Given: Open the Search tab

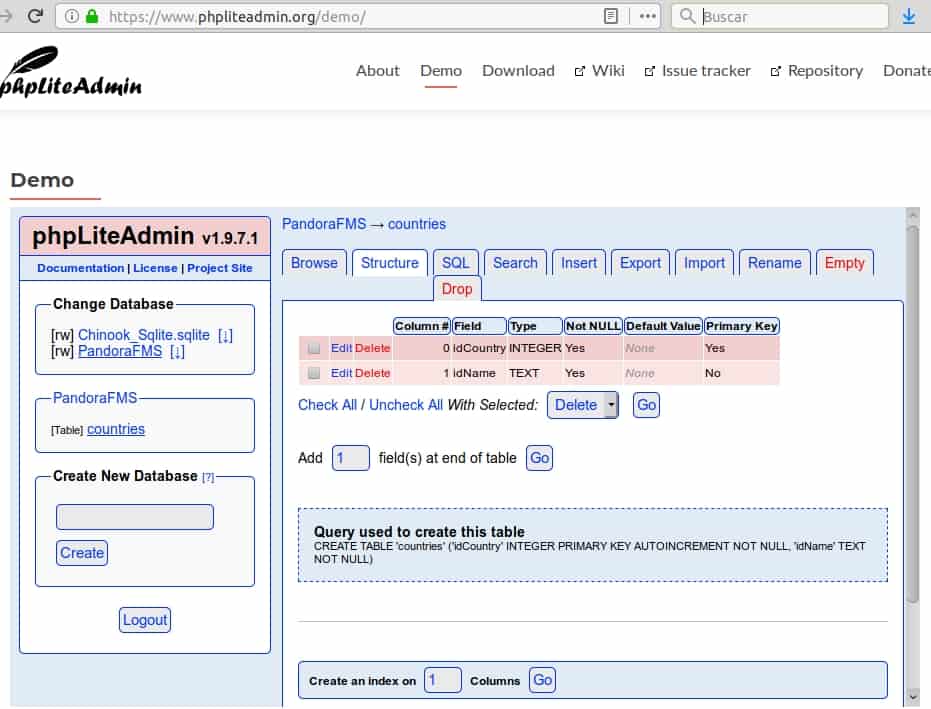Looking at the screenshot, I should click(x=515, y=262).
